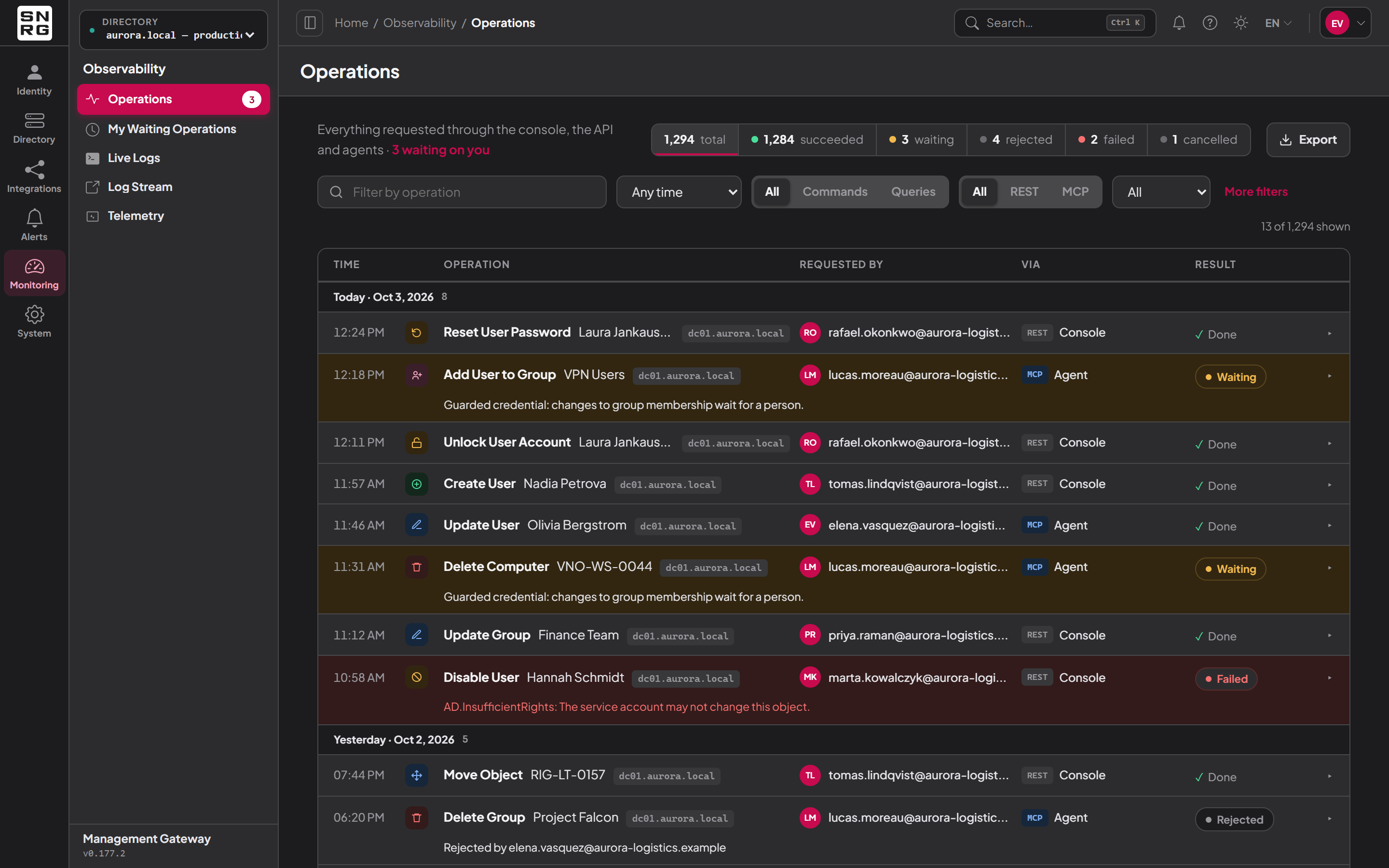Toggle the sidebar panel icon
The image size is (1389, 868).
tap(309, 23)
